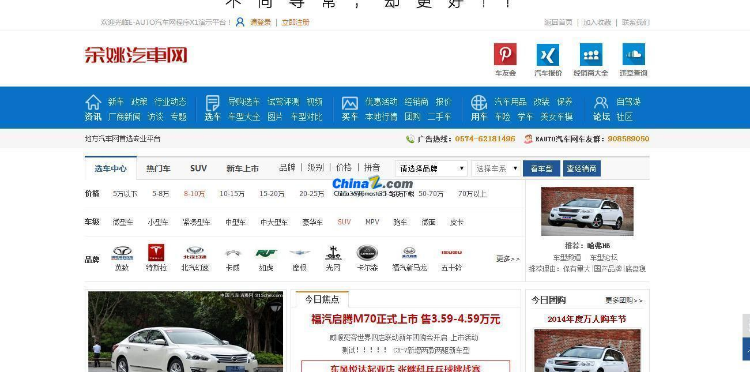
Task: Click the 余姚汽車网 site logo
Action: pyautogui.click(x=136, y=55)
